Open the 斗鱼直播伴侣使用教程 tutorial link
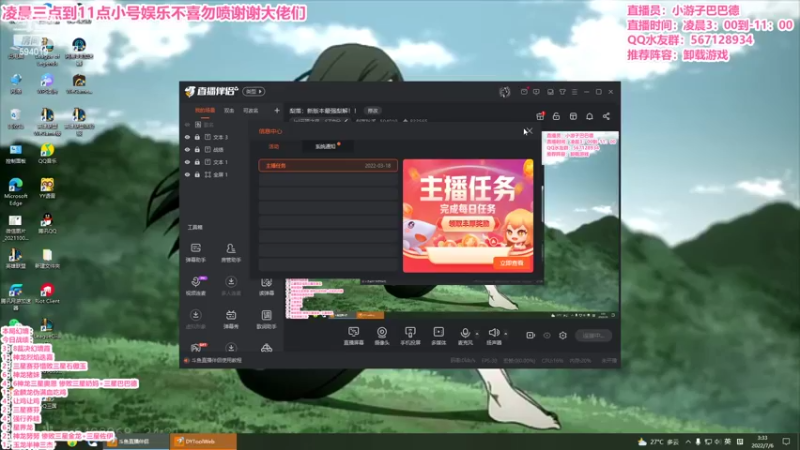The image size is (800, 450). pos(216,360)
